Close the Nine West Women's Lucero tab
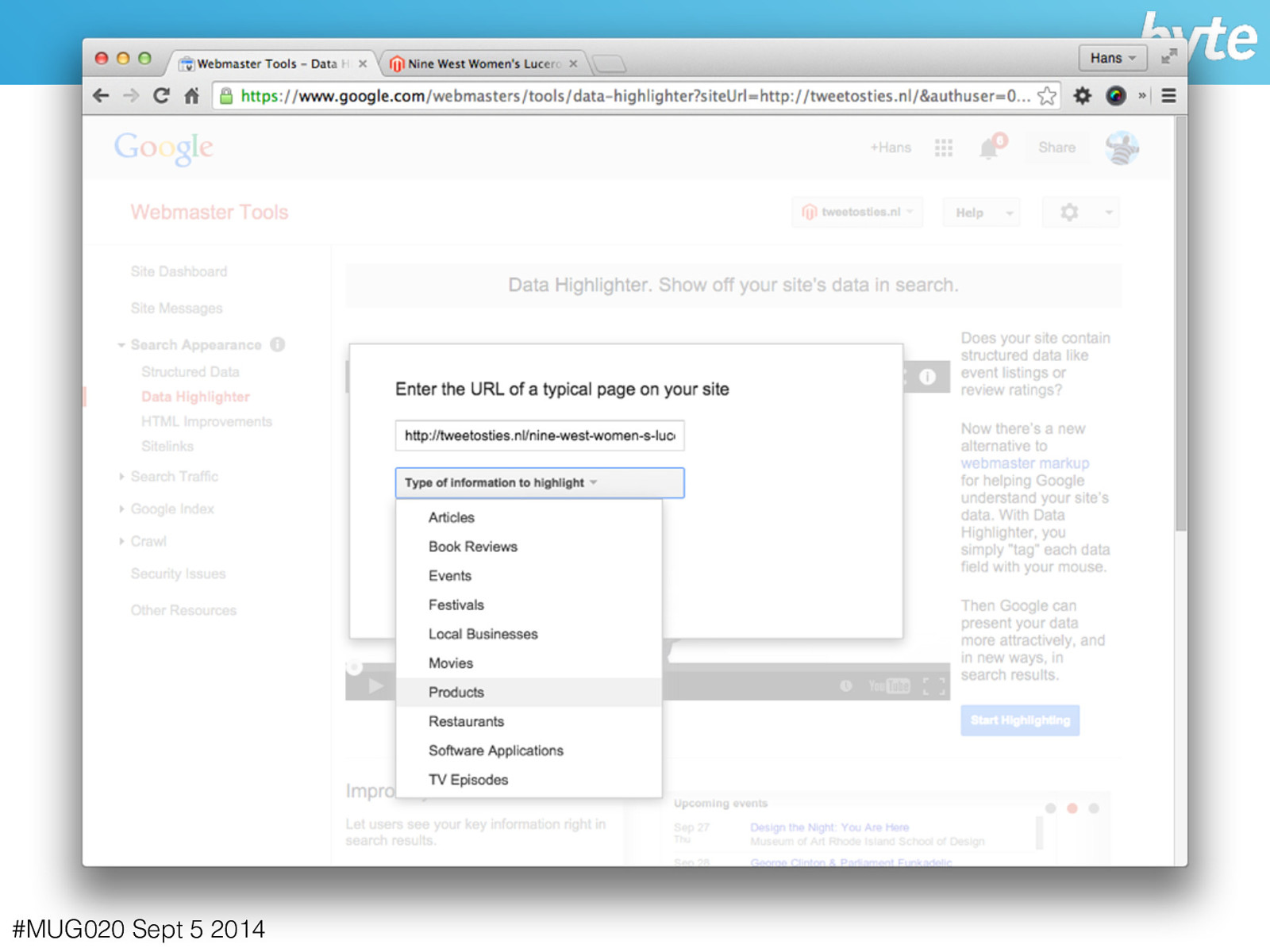The height and width of the screenshot is (952, 1270). (x=573, y=63)
